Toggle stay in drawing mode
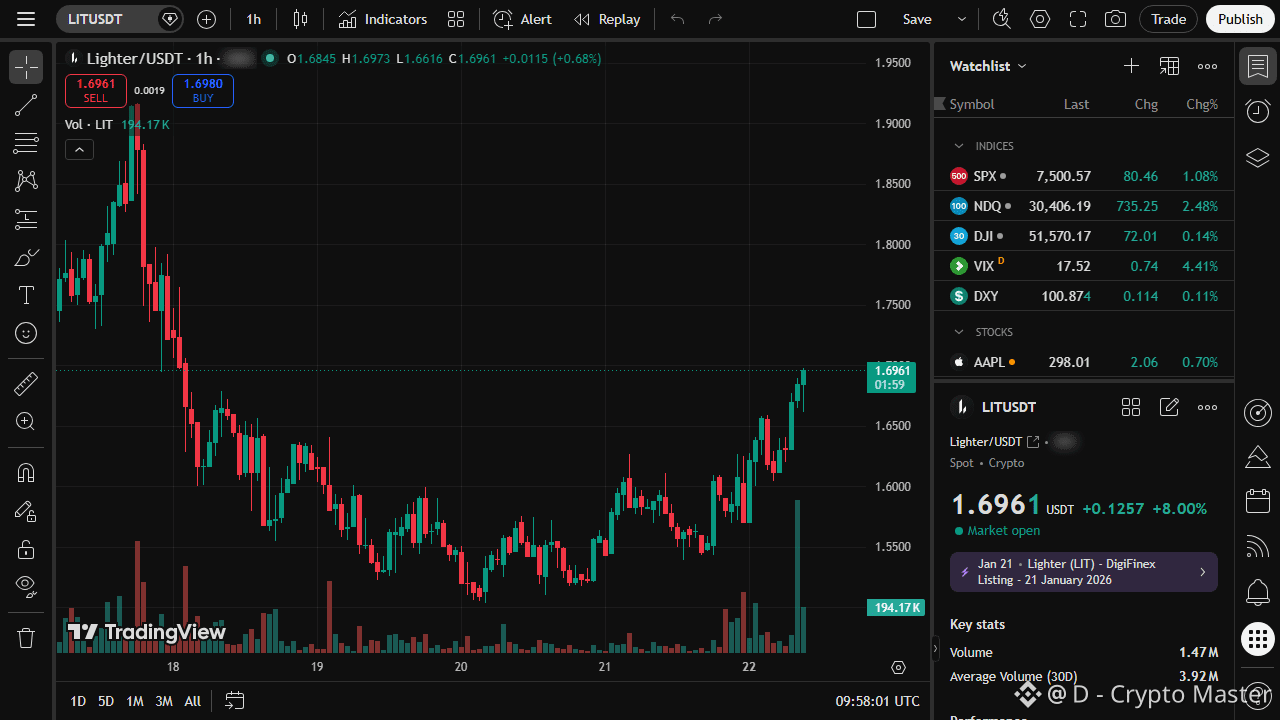 click(26, 510)
